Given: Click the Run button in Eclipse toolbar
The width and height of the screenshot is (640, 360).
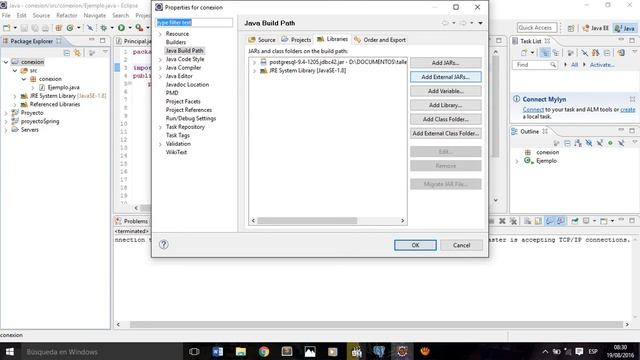Looking at the screenshot, I should (x=121, y=28).
